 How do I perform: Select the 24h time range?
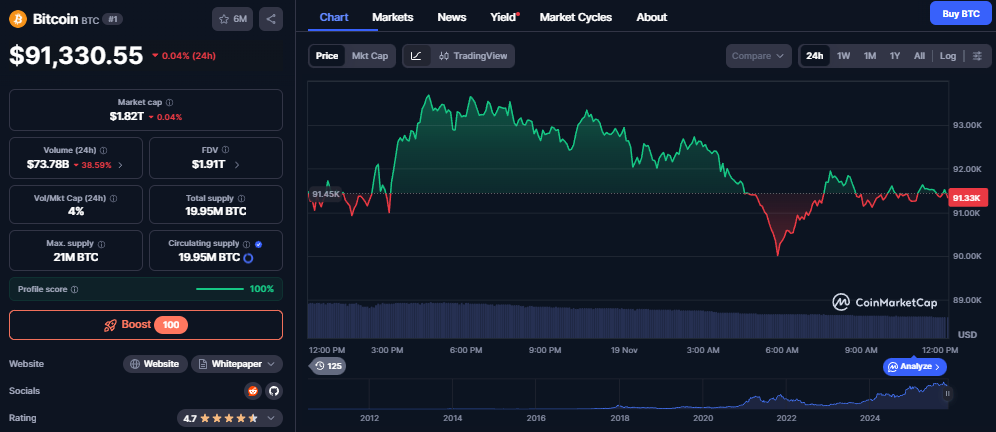coord(814,56)
